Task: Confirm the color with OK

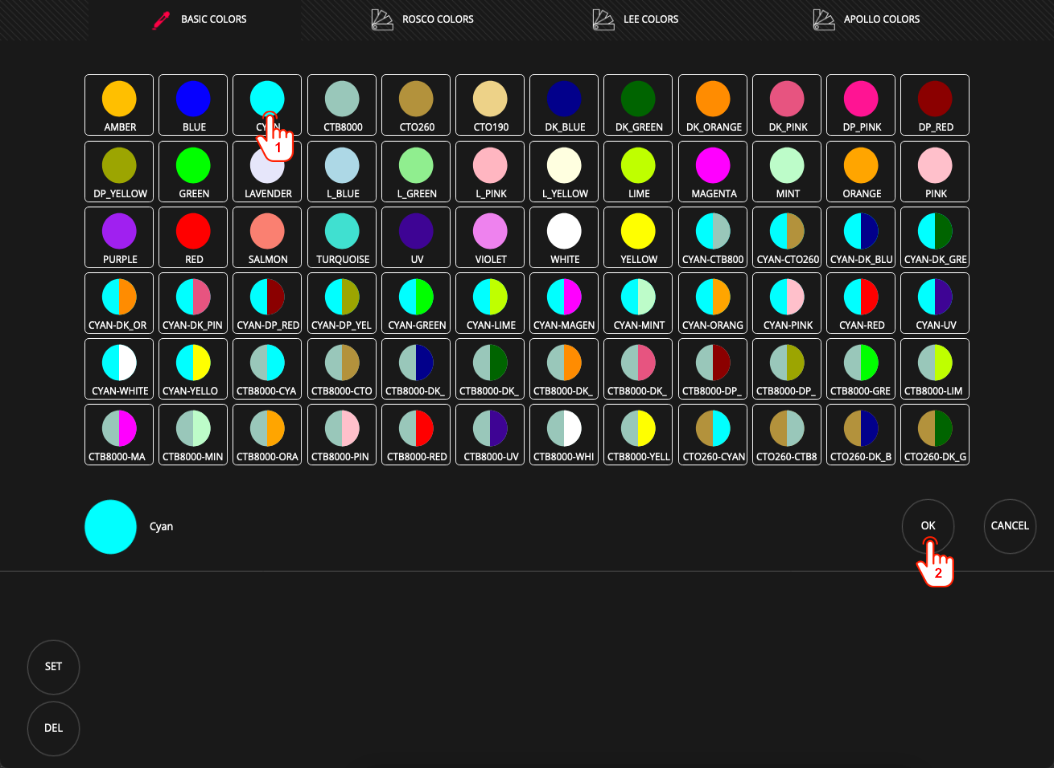Action: 928,526
